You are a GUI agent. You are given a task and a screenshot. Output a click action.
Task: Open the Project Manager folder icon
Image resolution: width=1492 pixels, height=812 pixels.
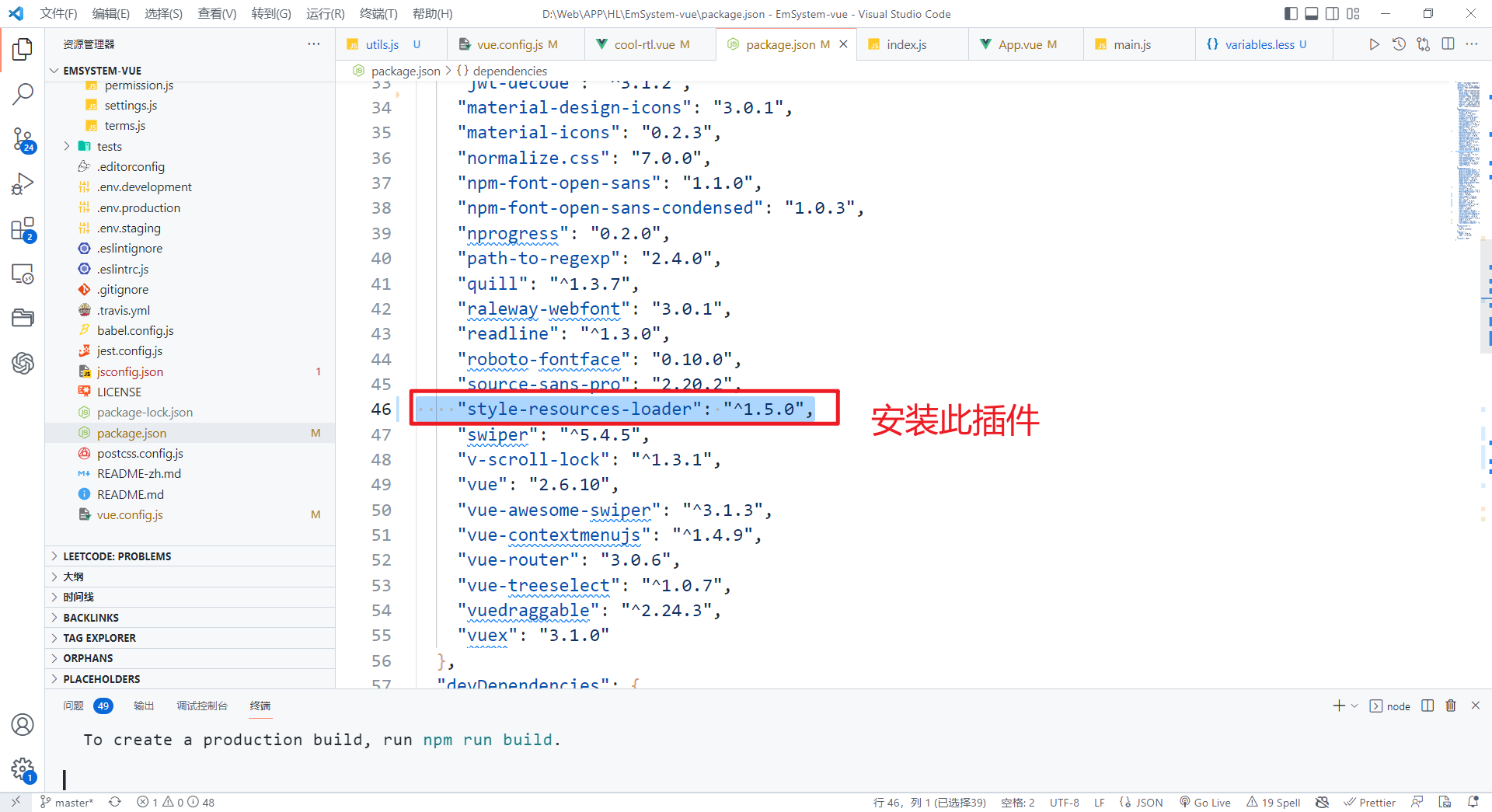click(23, 318)
